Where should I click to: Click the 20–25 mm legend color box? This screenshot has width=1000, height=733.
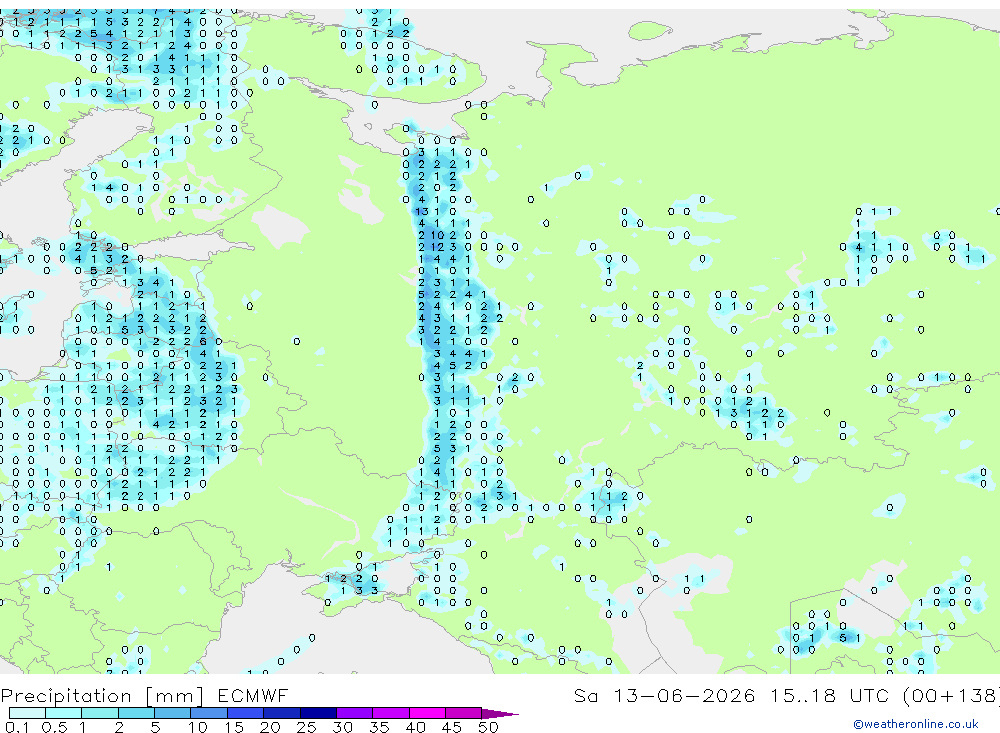282,713
